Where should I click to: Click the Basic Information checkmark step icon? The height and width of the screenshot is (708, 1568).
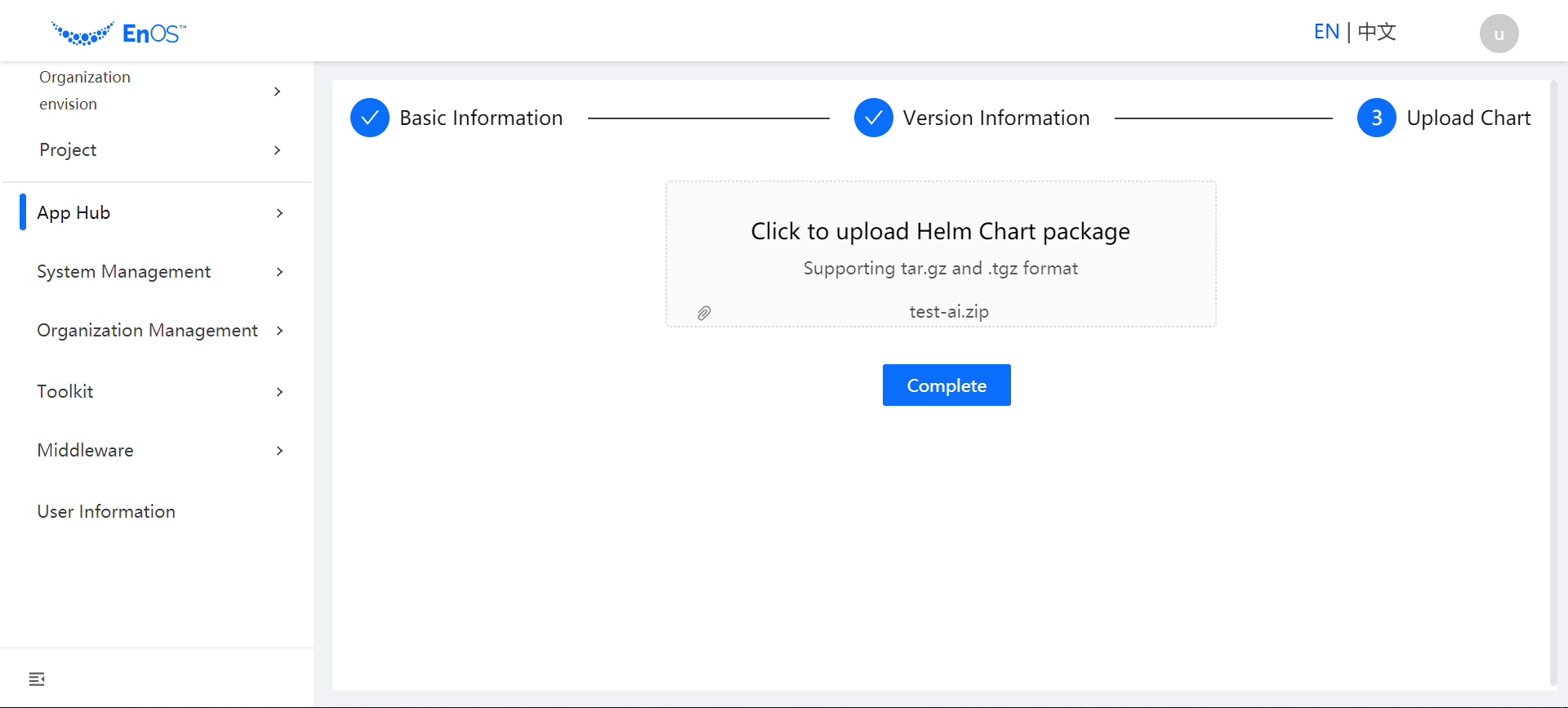370,118
